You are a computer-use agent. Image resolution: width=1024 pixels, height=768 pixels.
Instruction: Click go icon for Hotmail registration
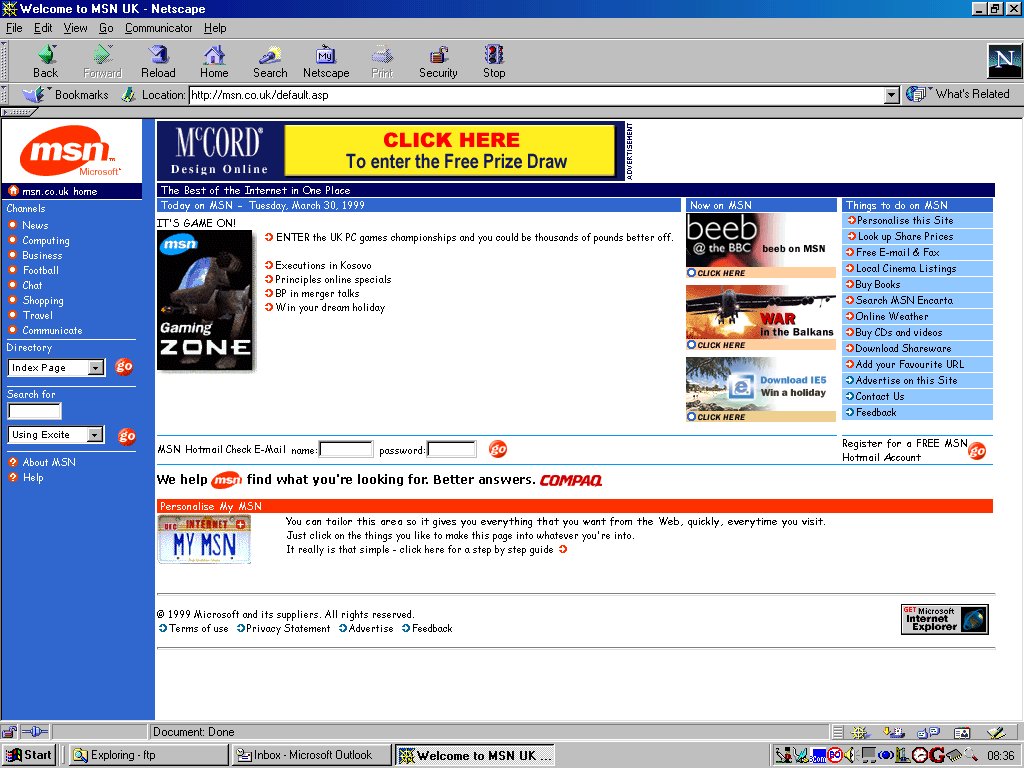tap(977, 451)
